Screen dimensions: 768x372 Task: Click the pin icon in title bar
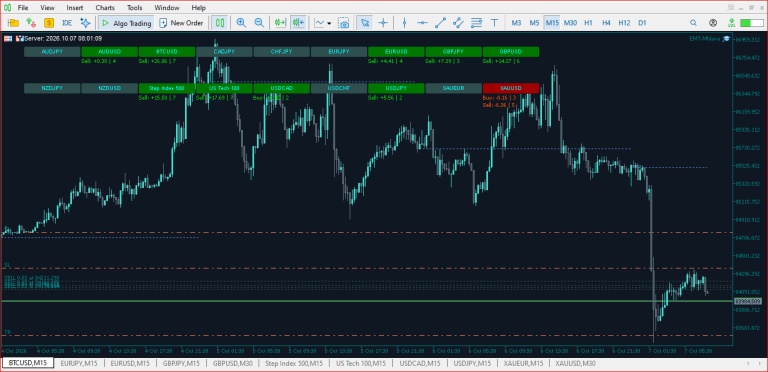[x=731, y=7]
